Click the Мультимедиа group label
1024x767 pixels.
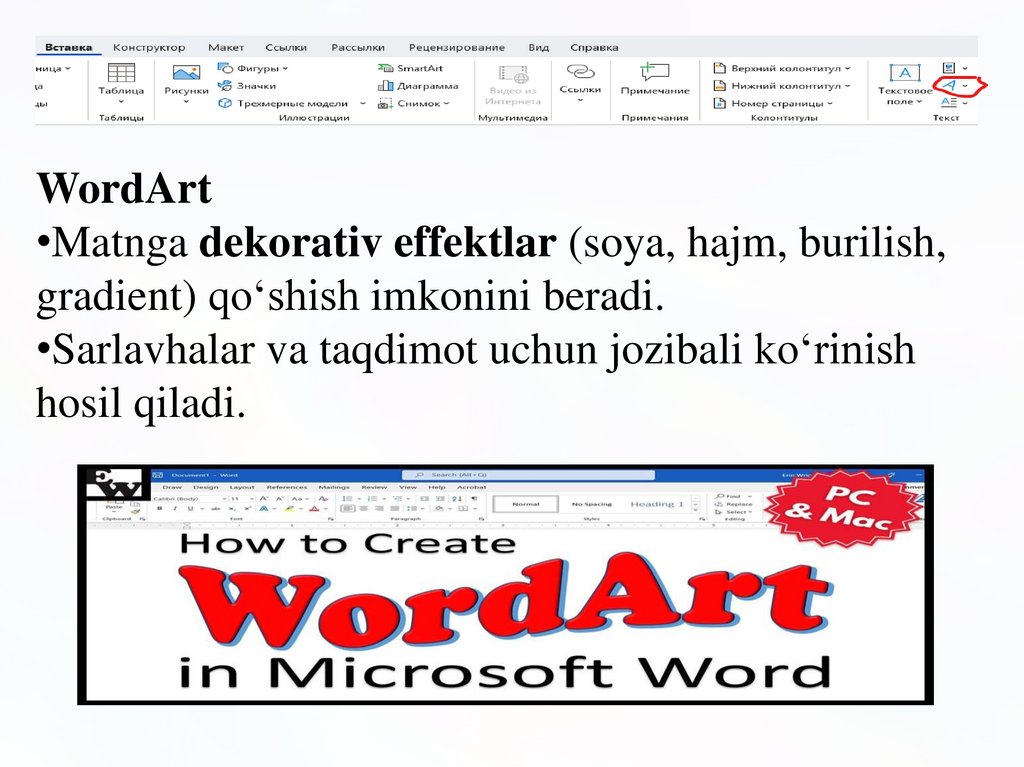pos(513,118)
